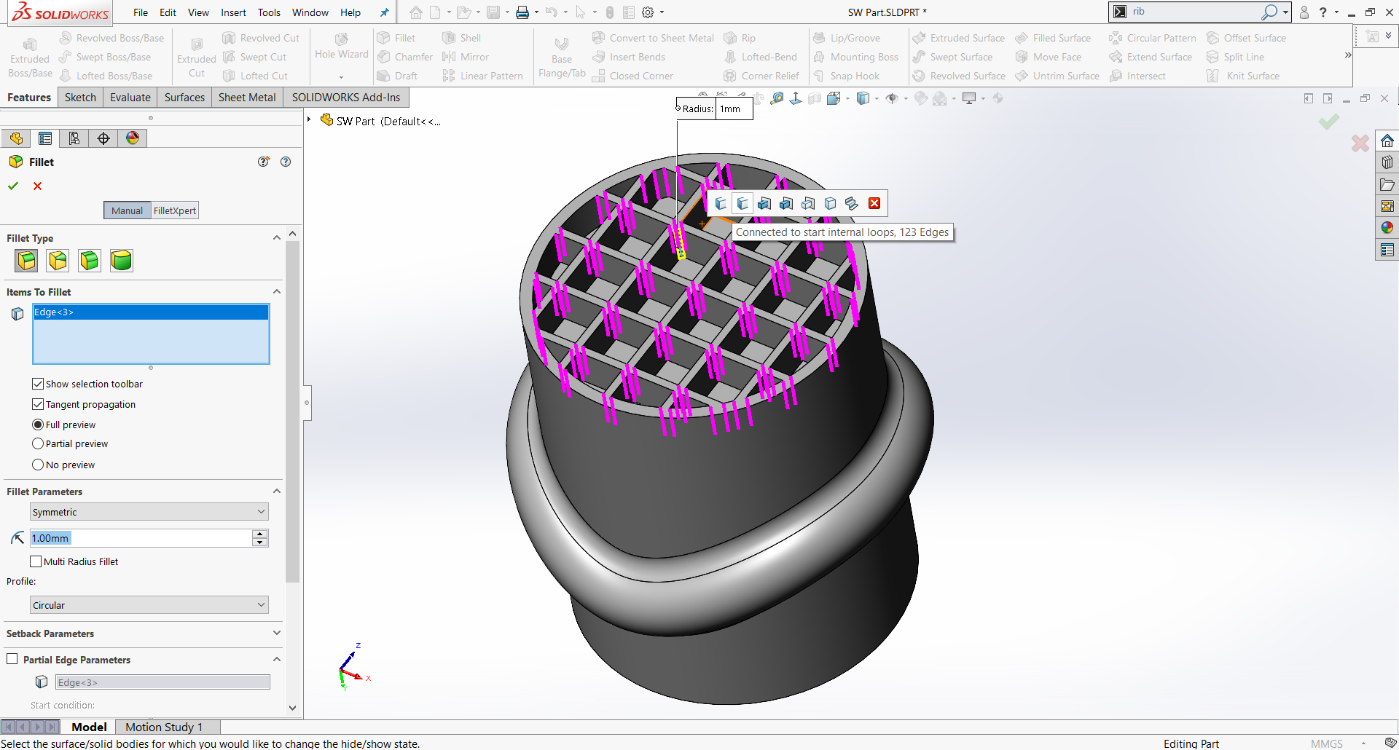The width and height of the screenshot is (1399, 750).
Task: Click the Motion Study 1 tab button
Action: [167, 727]
